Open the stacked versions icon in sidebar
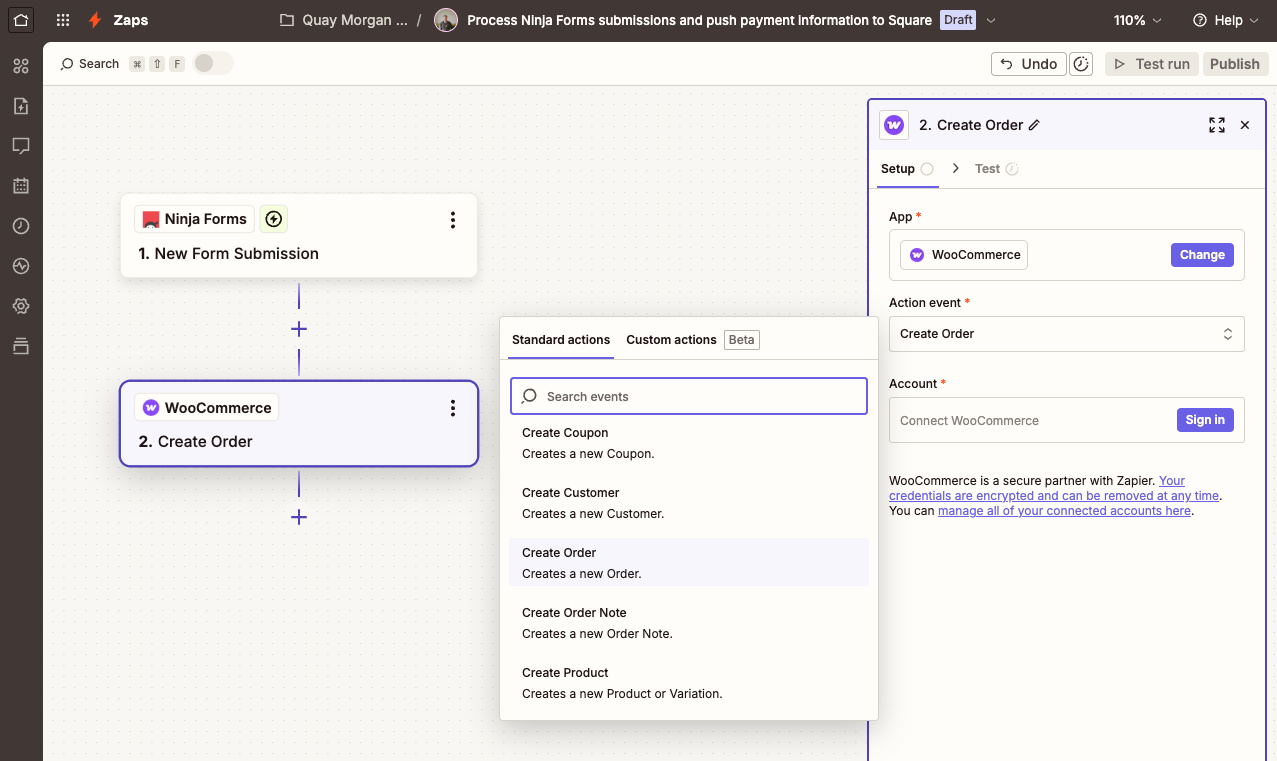 pyautogui.click(x=21, y=346)
